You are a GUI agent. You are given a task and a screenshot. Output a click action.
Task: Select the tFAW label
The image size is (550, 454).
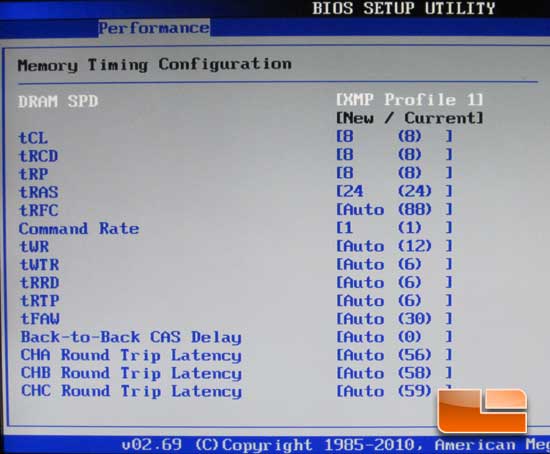(40, 319)
